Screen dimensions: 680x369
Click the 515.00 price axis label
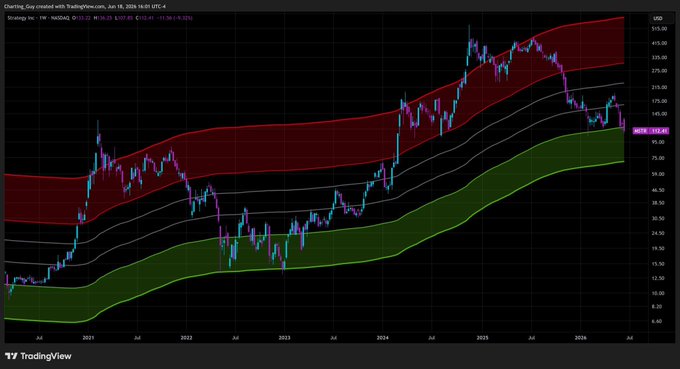click(x=659, y=29)
